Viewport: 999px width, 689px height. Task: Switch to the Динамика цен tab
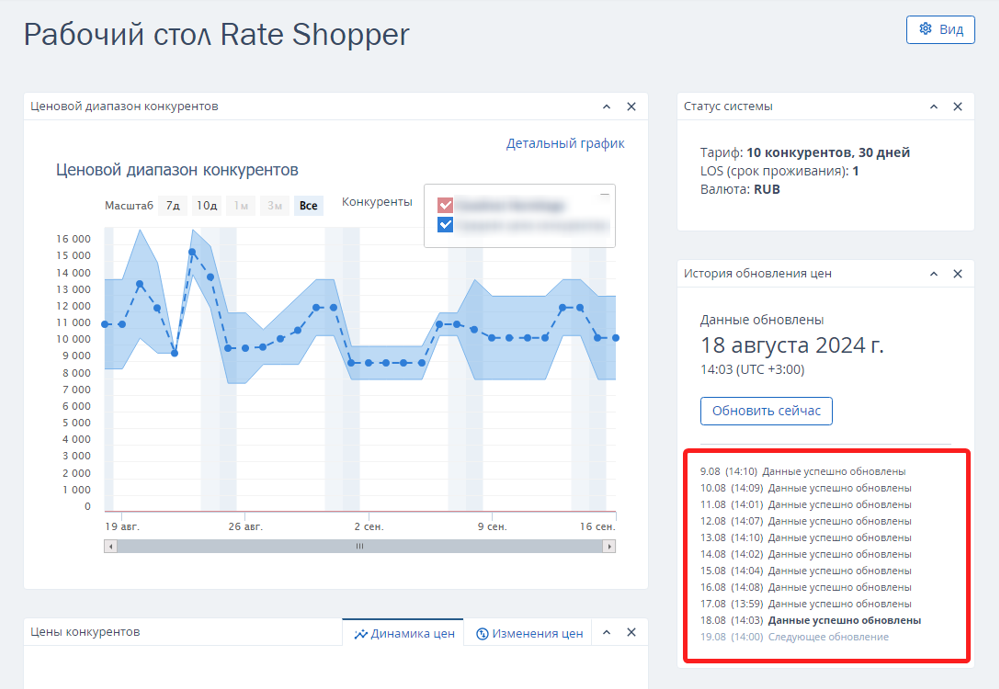point(404,634)
